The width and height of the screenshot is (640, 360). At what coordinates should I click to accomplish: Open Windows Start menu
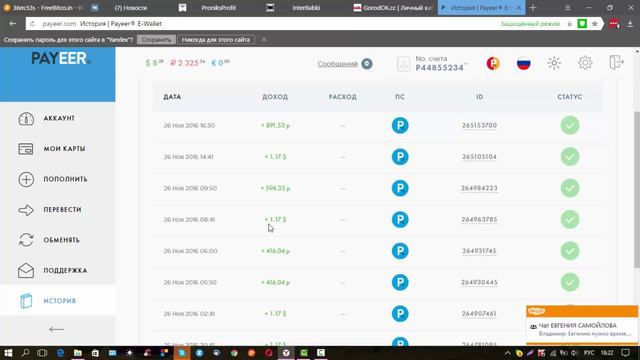[8, 353]
